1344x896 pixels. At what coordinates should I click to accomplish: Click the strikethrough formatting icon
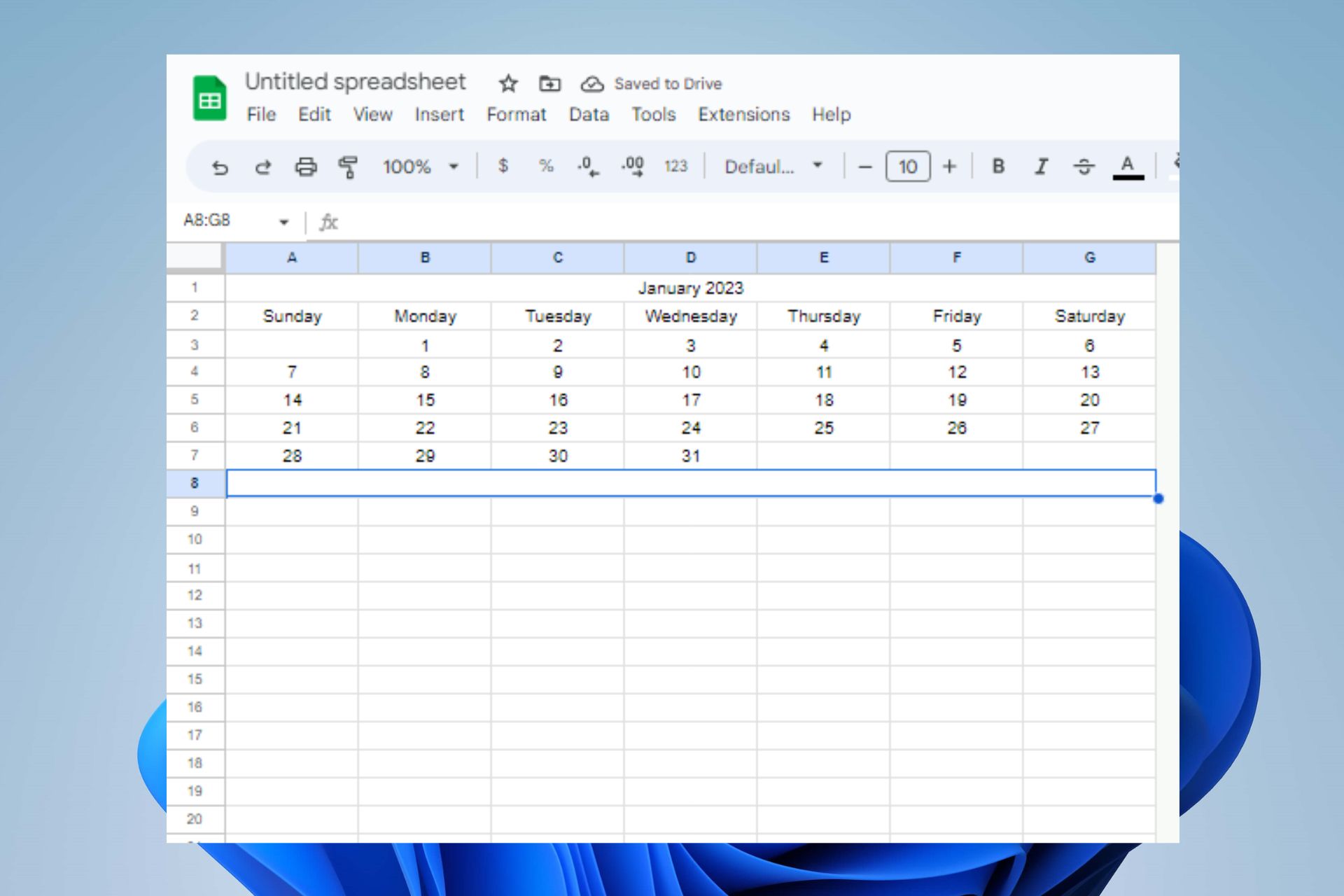[x=1082, y=166]
